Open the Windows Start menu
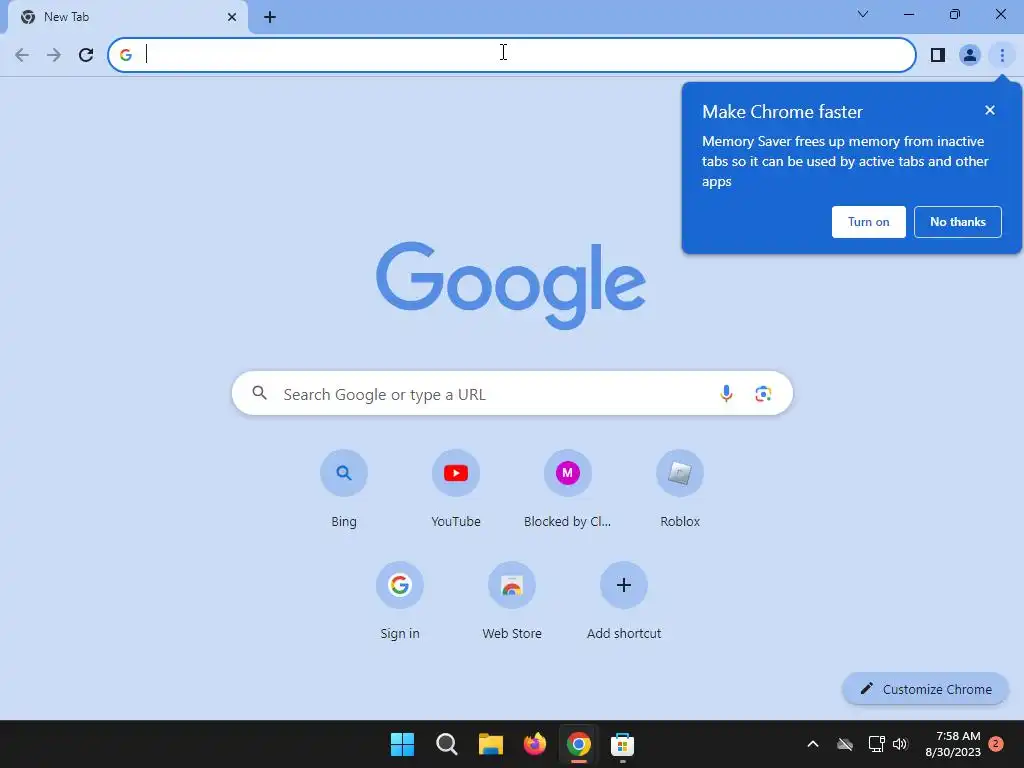Image resolution: width=1024 pixels, height=768 pixels. tap(402, 744)
